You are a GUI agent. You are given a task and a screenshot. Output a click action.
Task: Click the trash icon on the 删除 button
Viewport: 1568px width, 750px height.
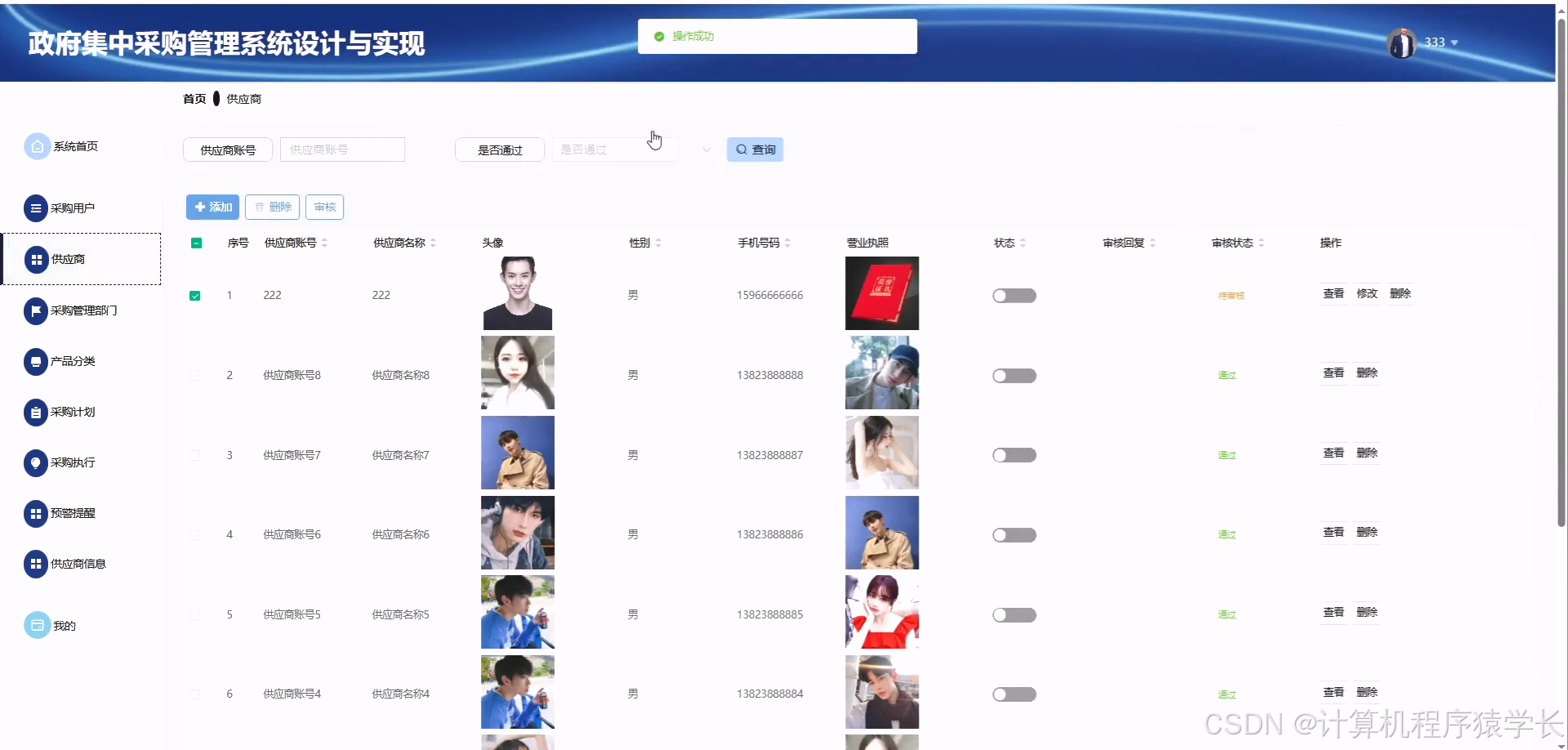click(x=259, y=207)
